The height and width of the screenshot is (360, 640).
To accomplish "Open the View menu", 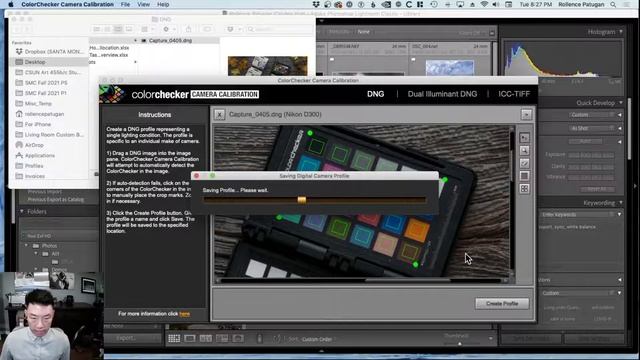I will pos(143,4).
